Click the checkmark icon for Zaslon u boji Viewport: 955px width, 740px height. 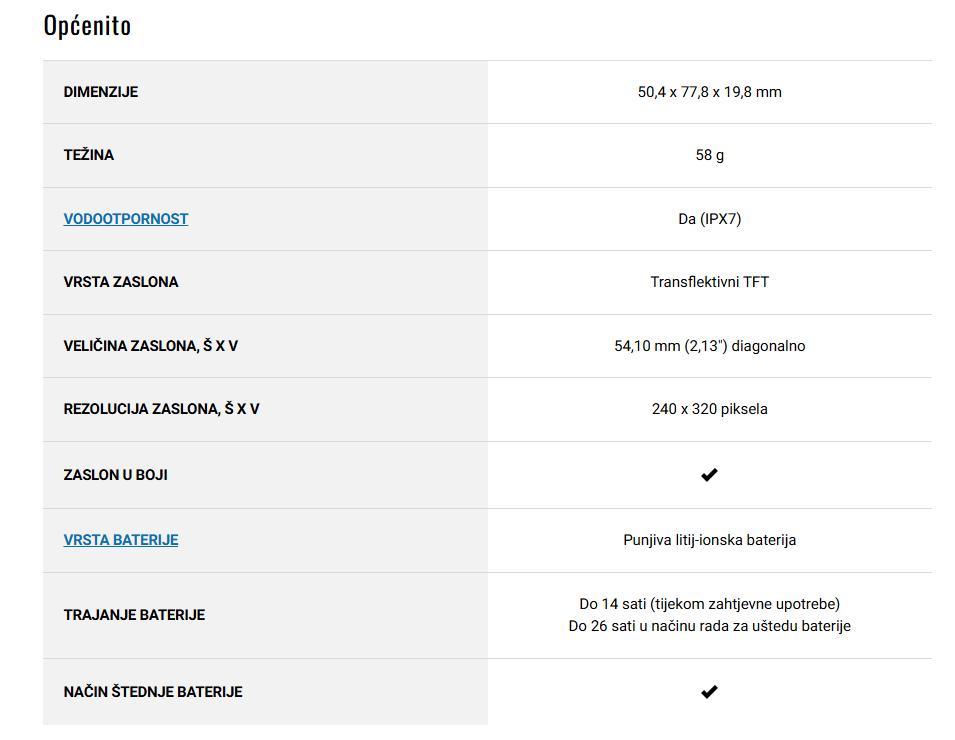click(x=710, y=474)
